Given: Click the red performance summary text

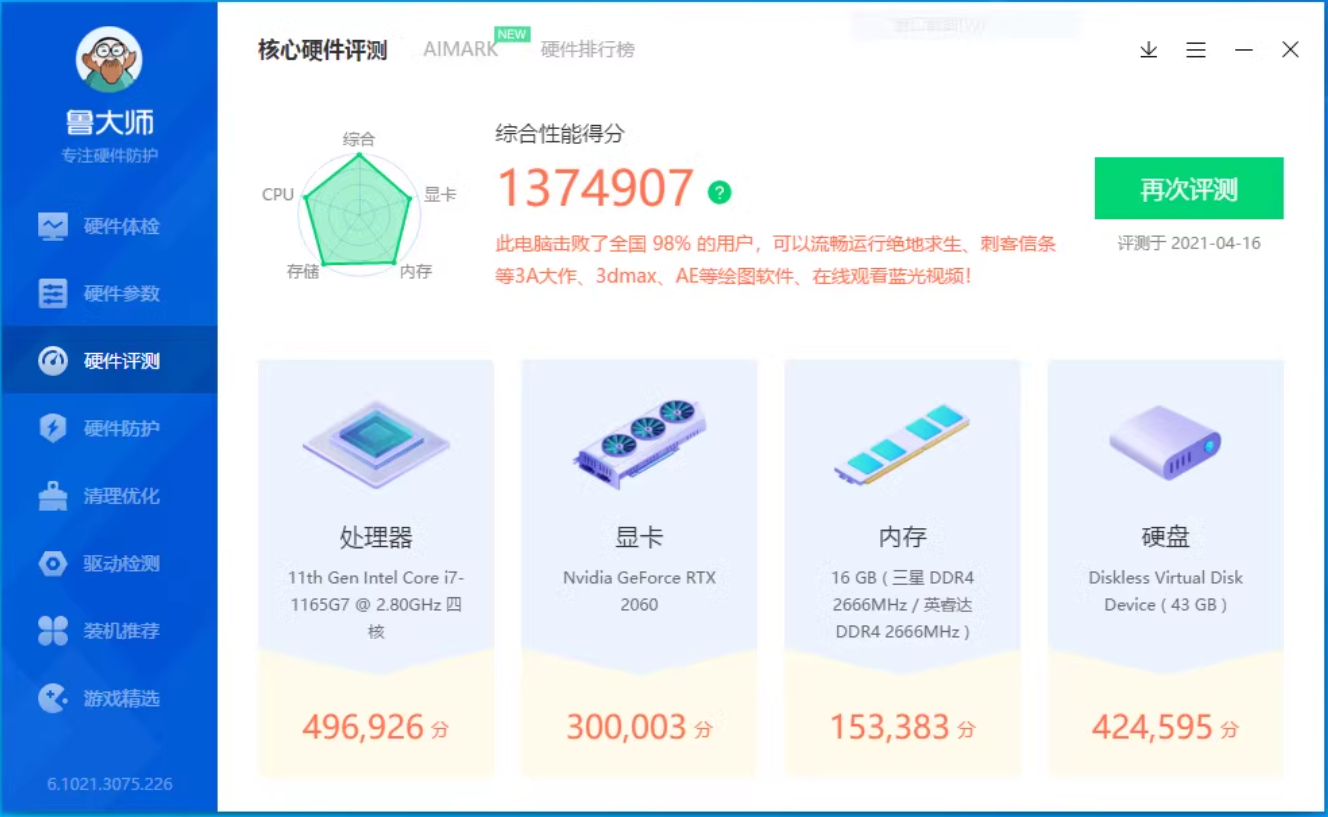Looking at the screenshot, I should click(776, 260).
